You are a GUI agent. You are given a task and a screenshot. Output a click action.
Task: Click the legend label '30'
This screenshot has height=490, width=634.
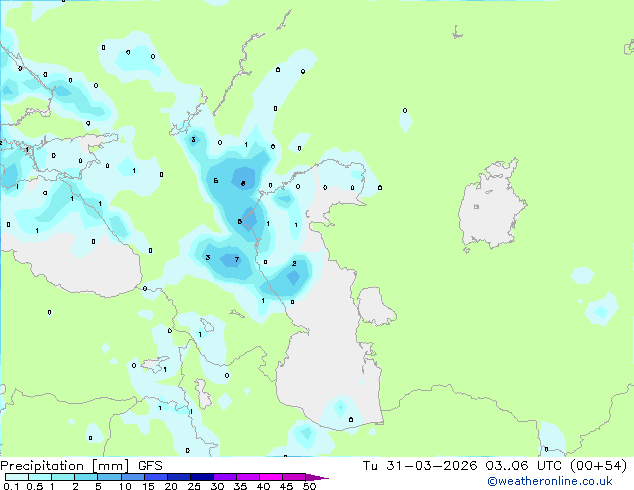(x=217, y=486)
